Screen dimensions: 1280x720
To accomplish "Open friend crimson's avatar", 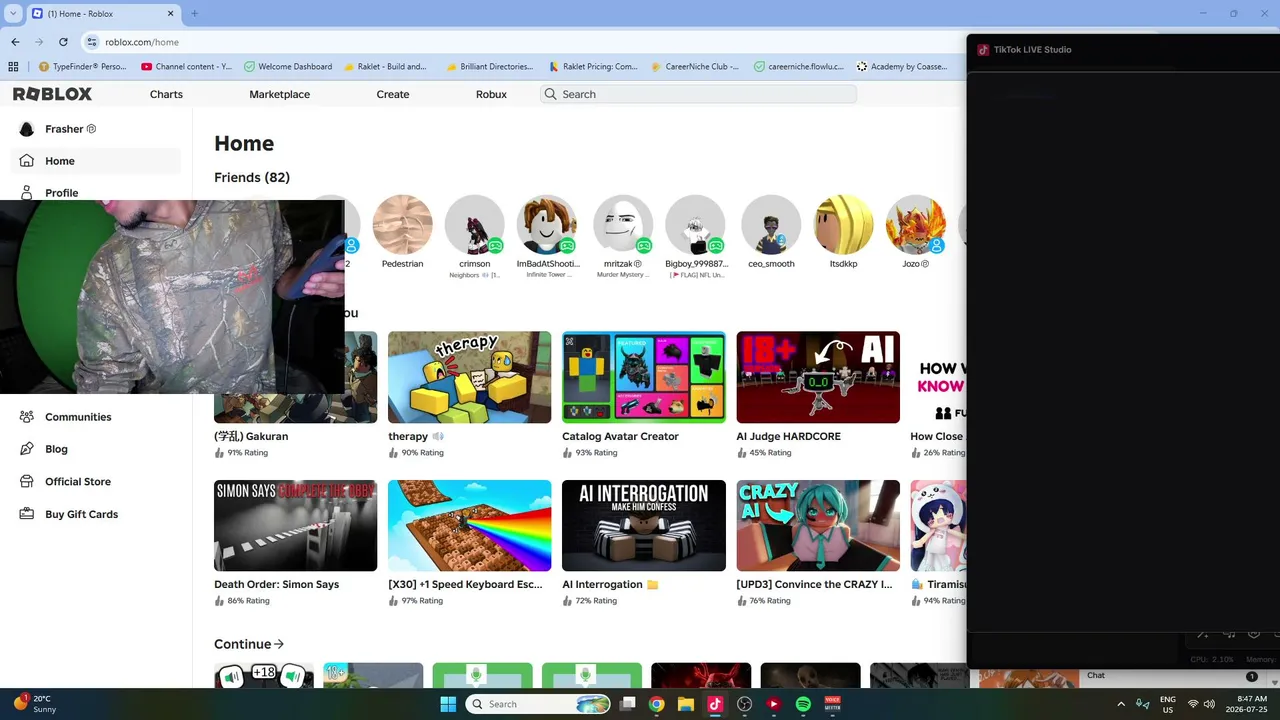I will click(474, 225).
